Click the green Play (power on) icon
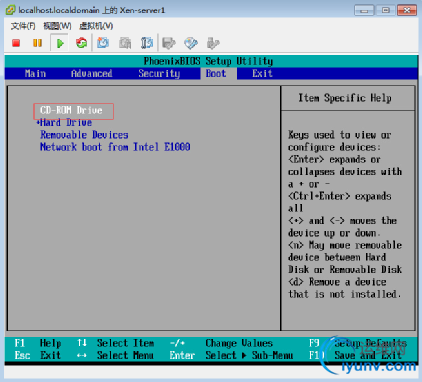 [60, 43]
